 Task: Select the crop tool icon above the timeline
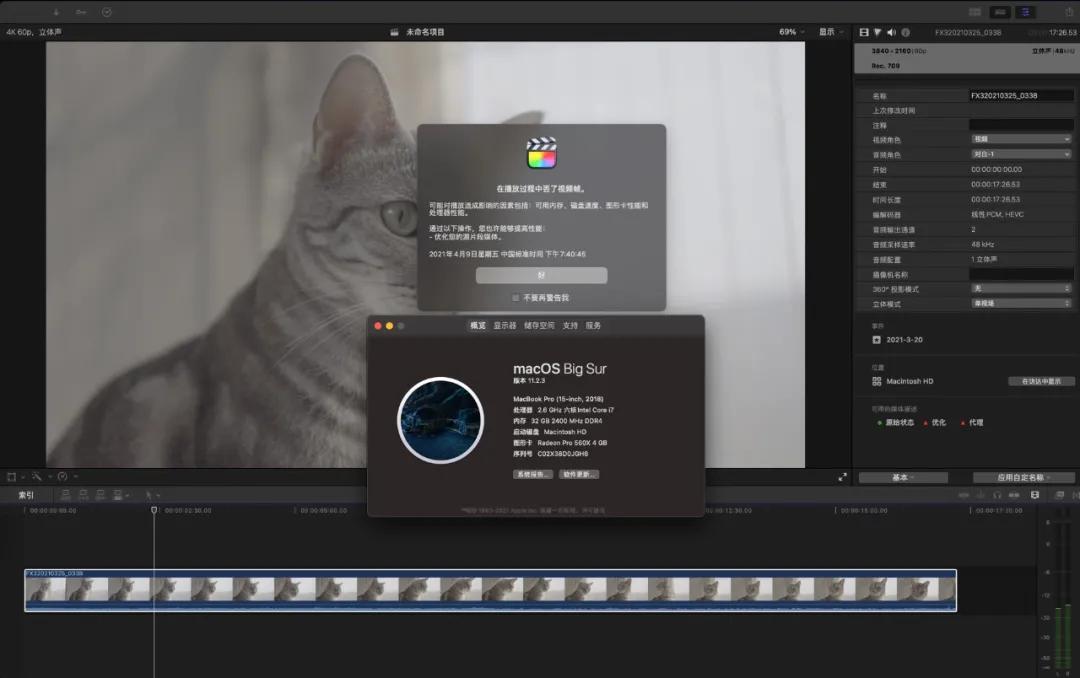pyautogui.click(x=12, y=477)
